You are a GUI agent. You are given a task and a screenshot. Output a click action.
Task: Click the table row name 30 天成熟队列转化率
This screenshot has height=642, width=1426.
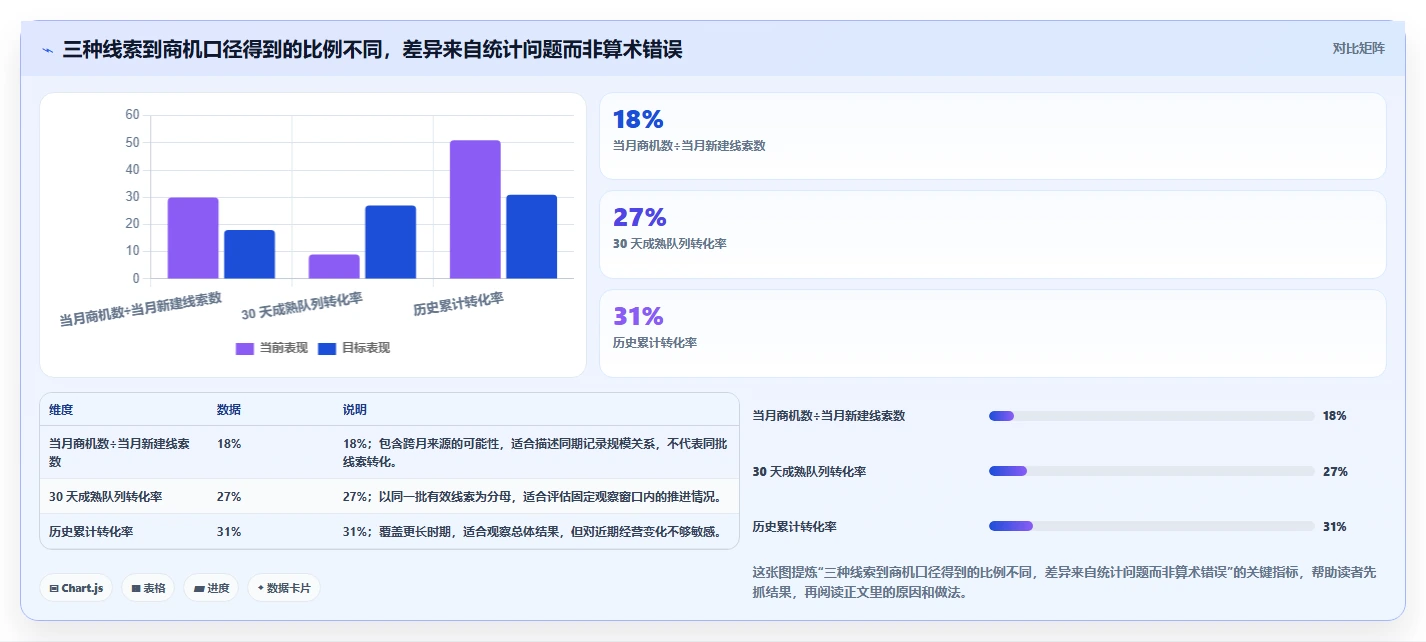[106, 496]
